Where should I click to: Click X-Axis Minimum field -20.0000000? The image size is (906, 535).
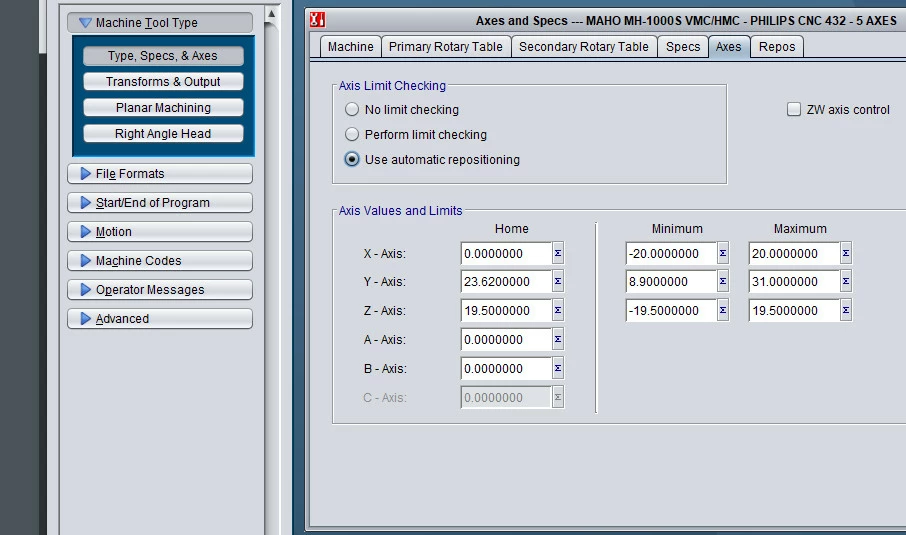coord(671,254)
